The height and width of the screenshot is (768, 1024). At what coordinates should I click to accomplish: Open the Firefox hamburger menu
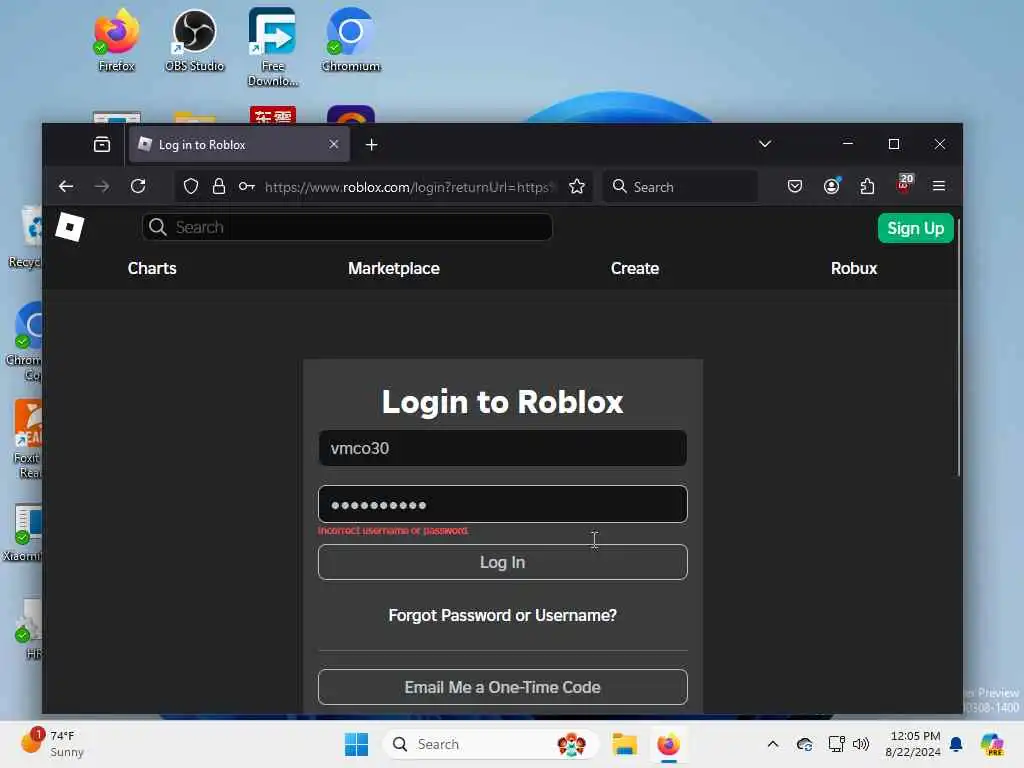point(939,187)
